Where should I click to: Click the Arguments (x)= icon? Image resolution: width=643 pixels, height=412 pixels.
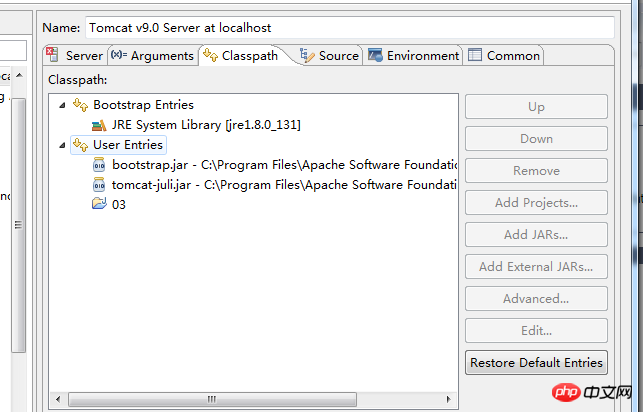119,55
